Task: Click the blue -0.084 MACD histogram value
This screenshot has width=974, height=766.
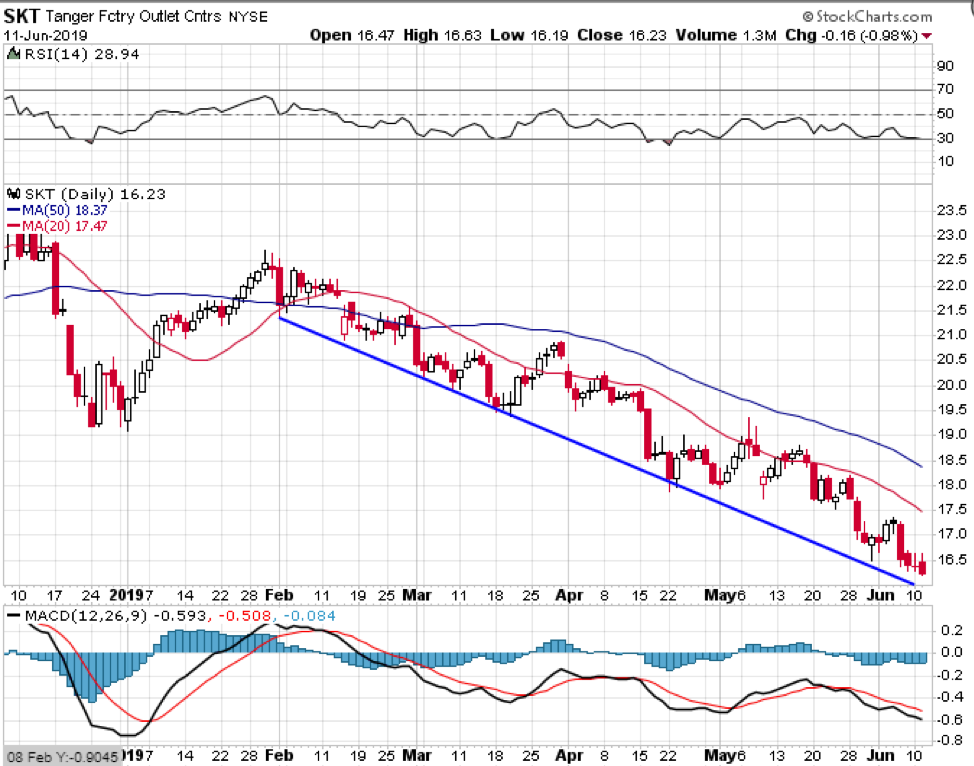Action: pyautogui.click(x=309, y=616)
